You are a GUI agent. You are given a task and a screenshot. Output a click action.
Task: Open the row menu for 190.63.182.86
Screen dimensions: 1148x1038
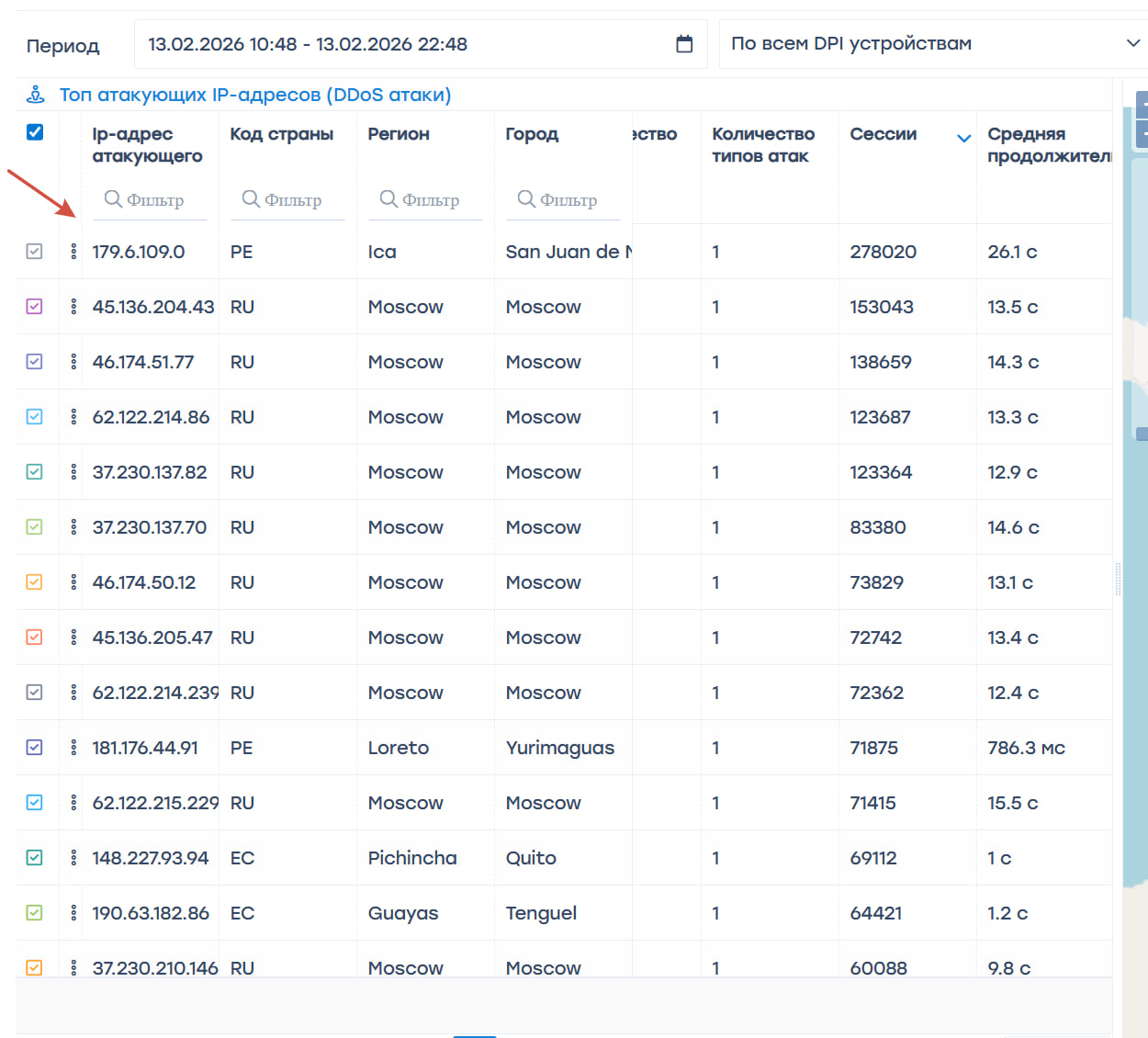[x=73, y=913]
